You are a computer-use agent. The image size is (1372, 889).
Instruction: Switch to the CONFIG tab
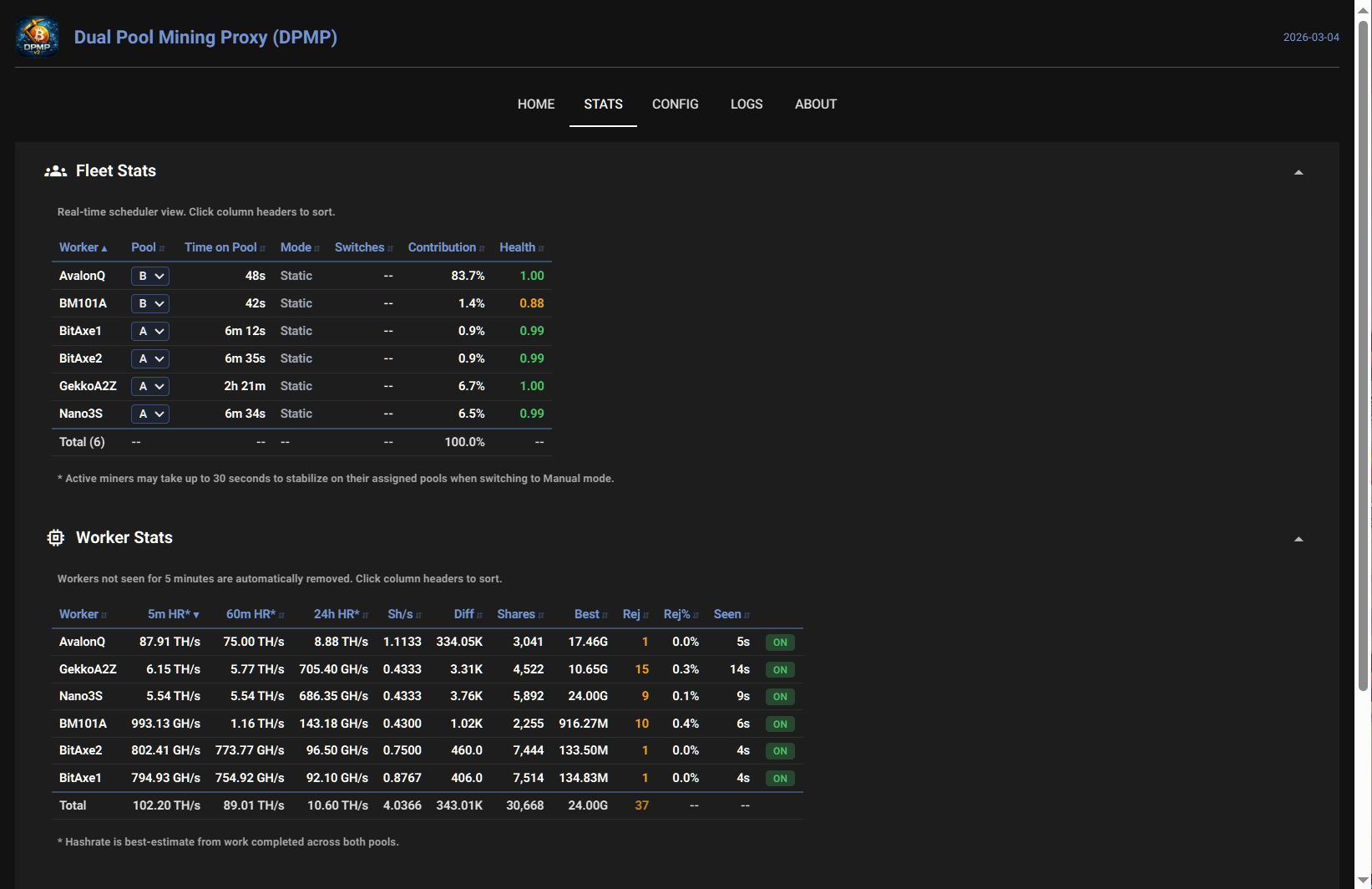click(675, 104)
